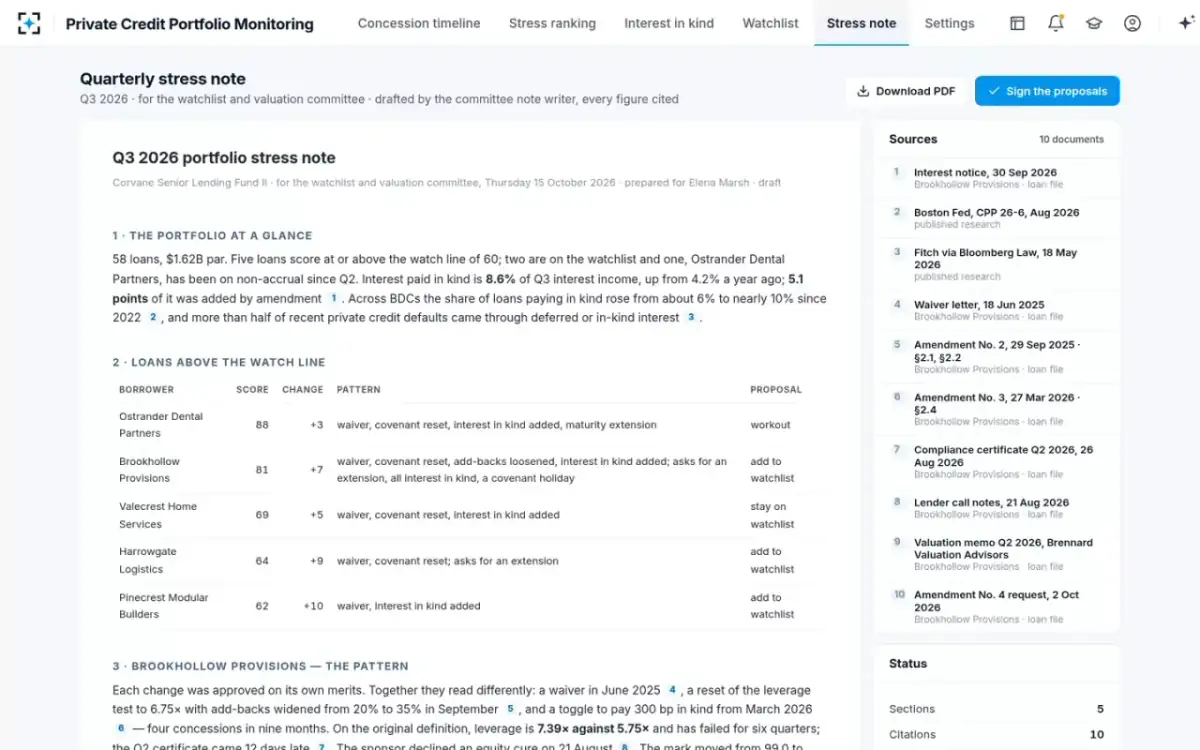Go to Interest in kind tab
The image size is (1200, 750).
point(669,23)
